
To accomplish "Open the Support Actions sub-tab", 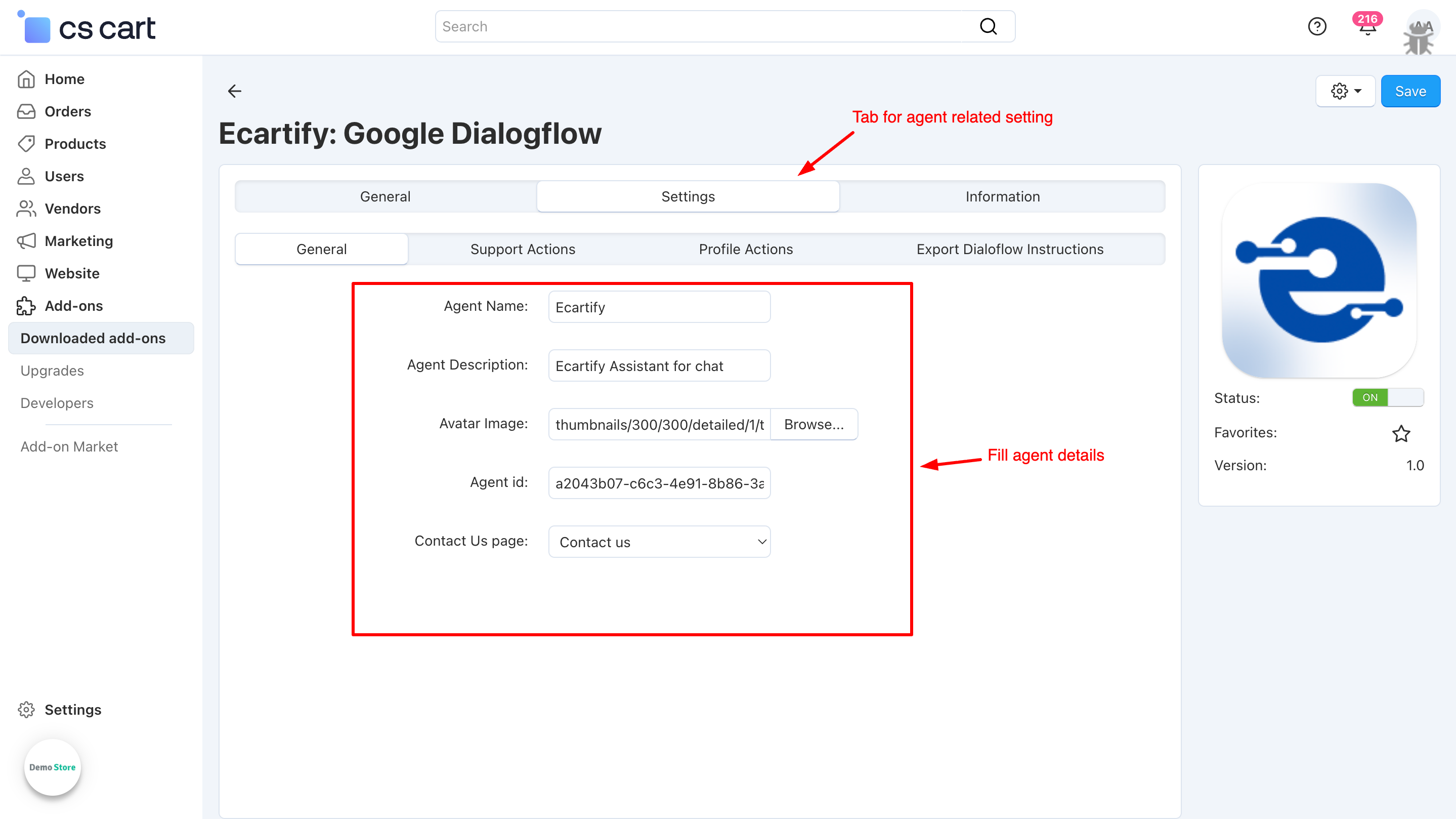I will click(x=522, y=250).
